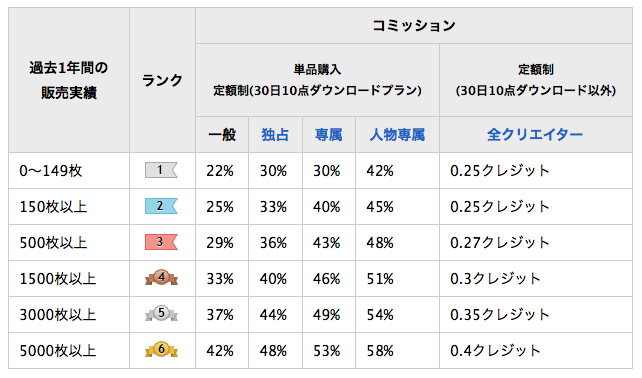The height and width of the screenshot is (378, 642).
Task: Click the gold rank 6 medal icon
Action: (161, 350)
